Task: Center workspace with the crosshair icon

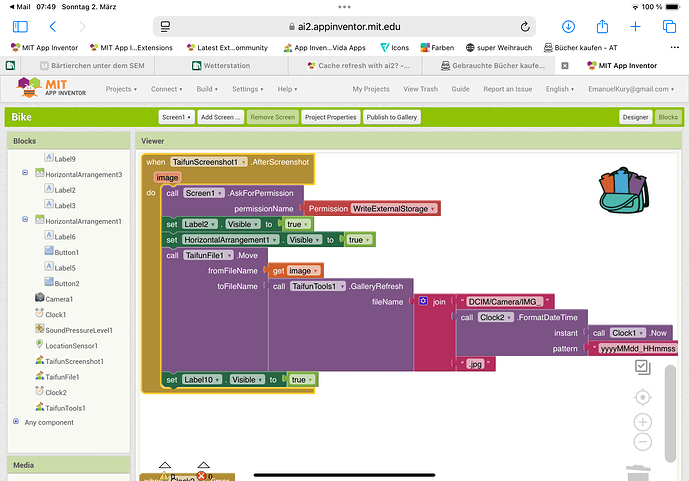Action: (642, 398)
